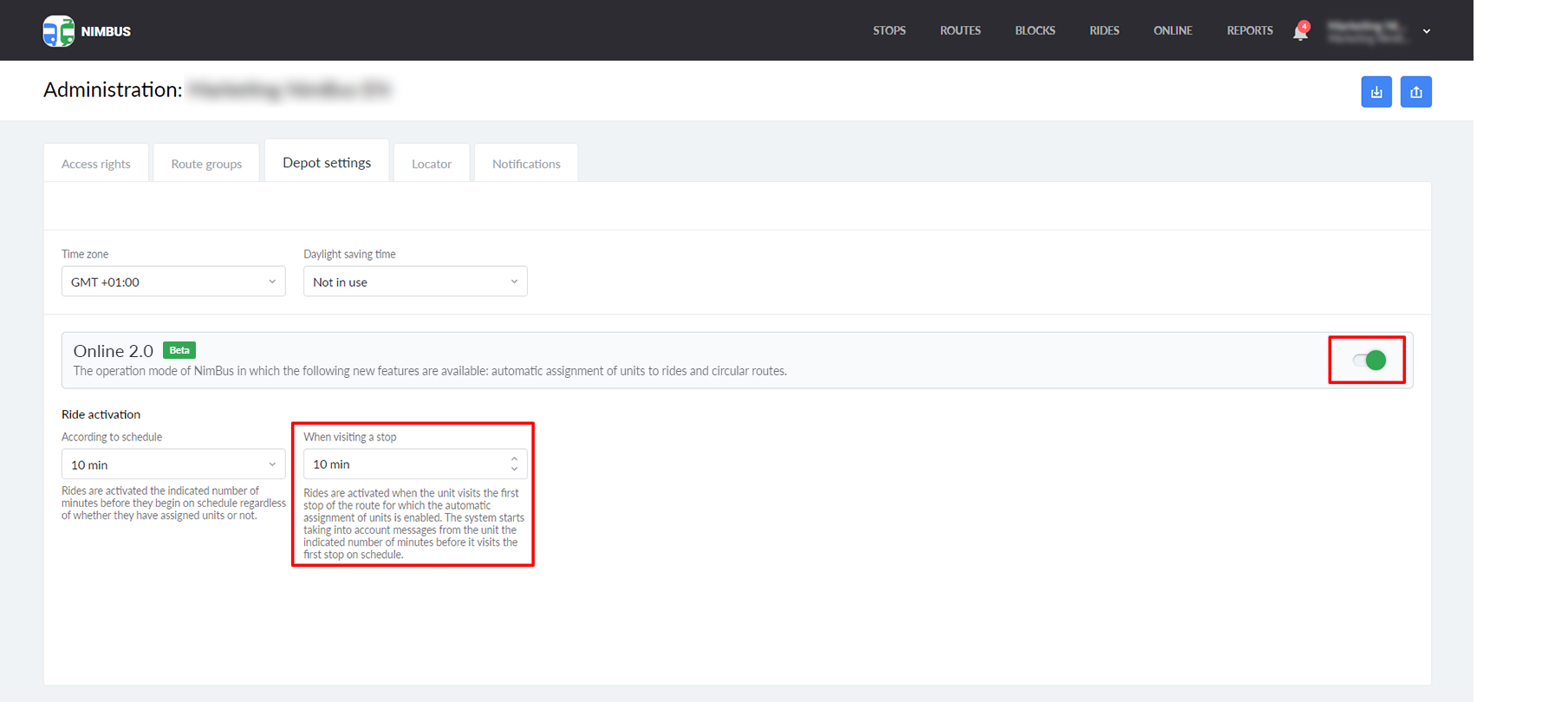Increase the When visiting a stop value
Screen dimensions: 1568x702
(514, 459)
